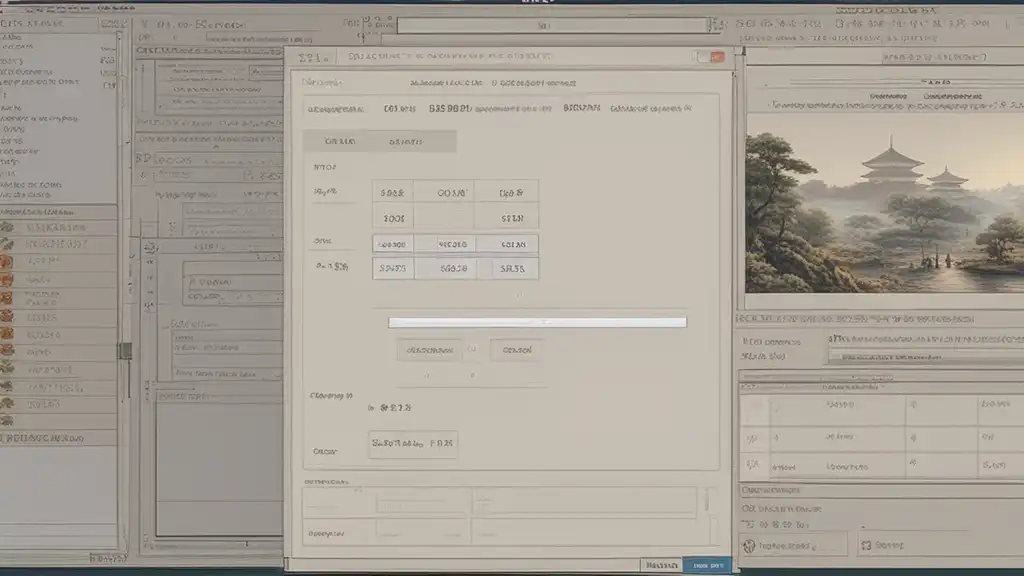The width and height of the screenshot is (1024, 576).
Task: Select the second red icon in the sidebar list
Action: (7, 278)
